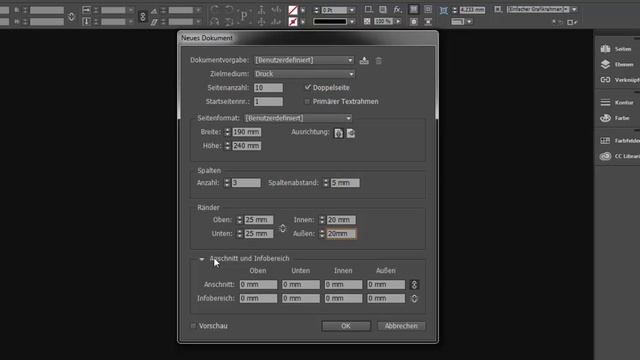
Task: Click the fx effects icon in toolbar
Action: (398, 9)
